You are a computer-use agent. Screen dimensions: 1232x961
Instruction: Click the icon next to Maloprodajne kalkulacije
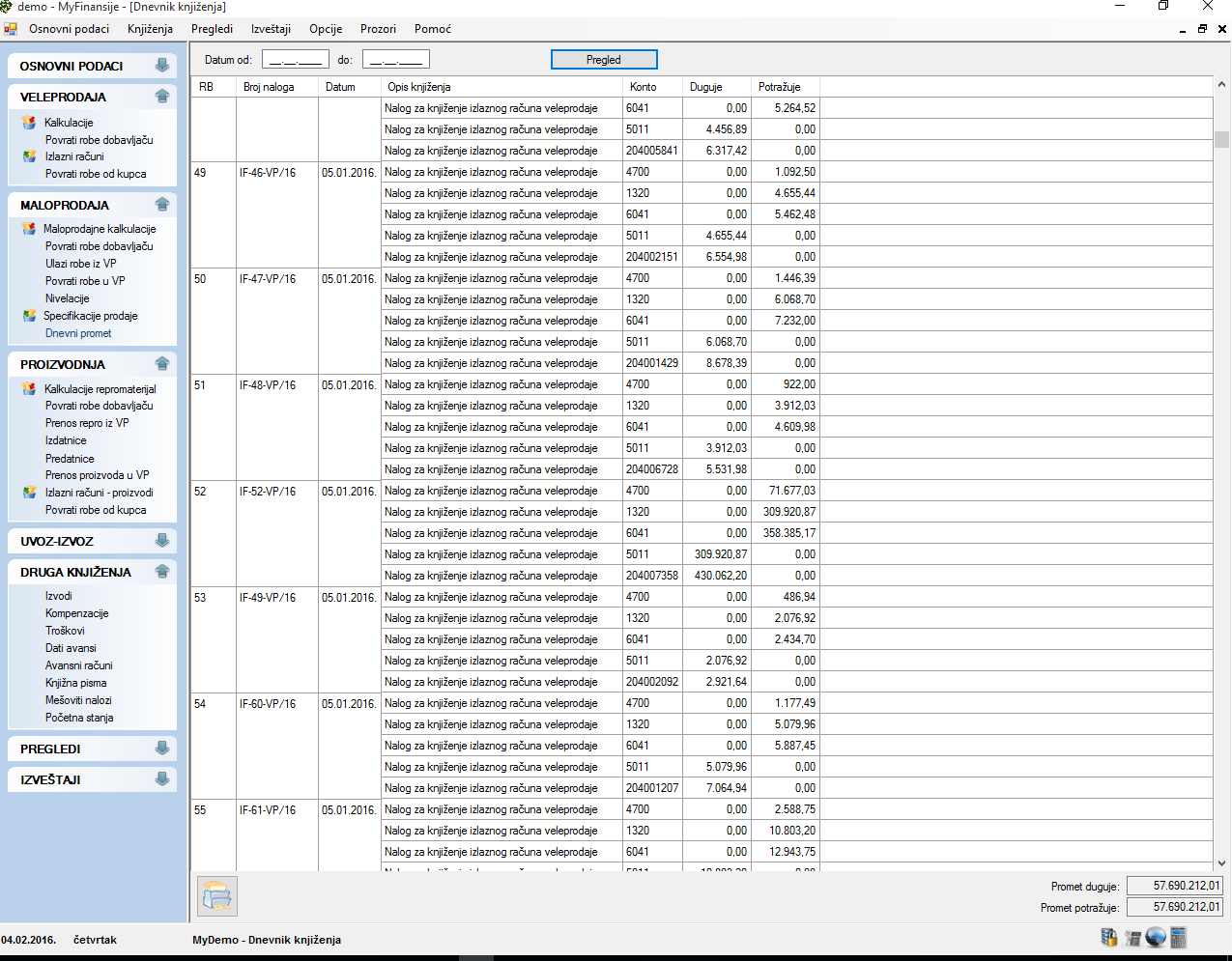point(29,229)
